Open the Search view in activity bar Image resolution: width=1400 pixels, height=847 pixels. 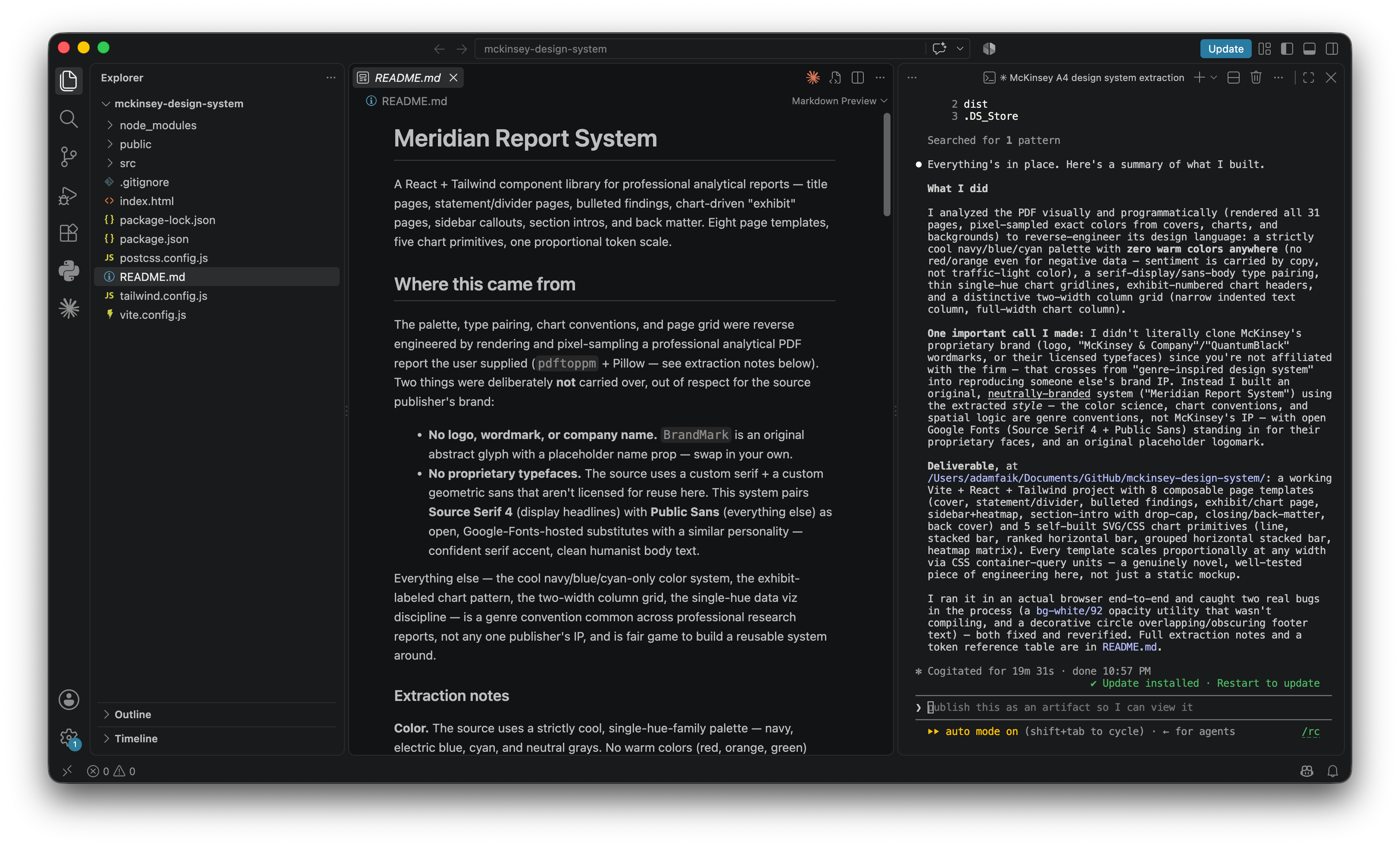[69, 119]
